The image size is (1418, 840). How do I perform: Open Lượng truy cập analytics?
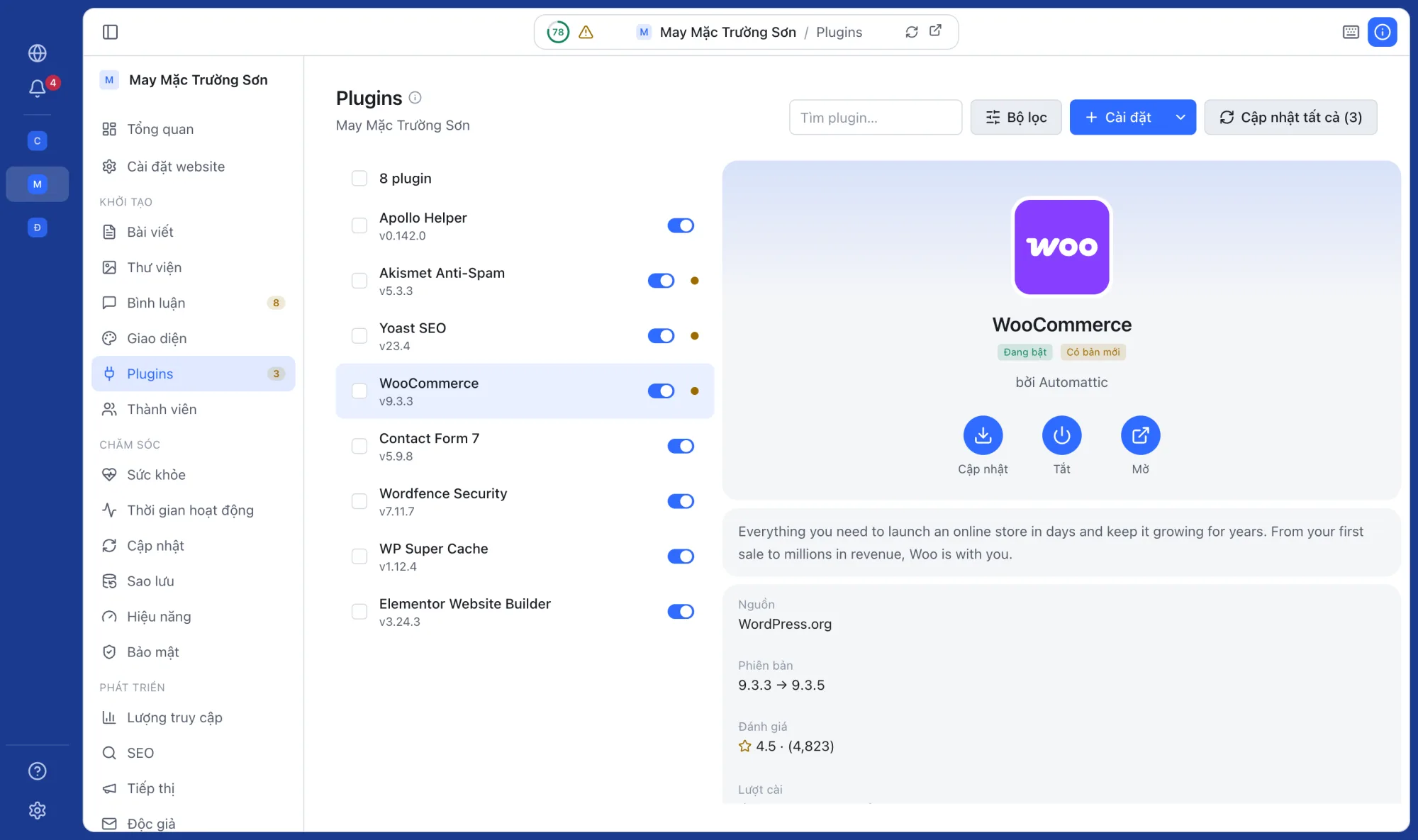point(193,717)
